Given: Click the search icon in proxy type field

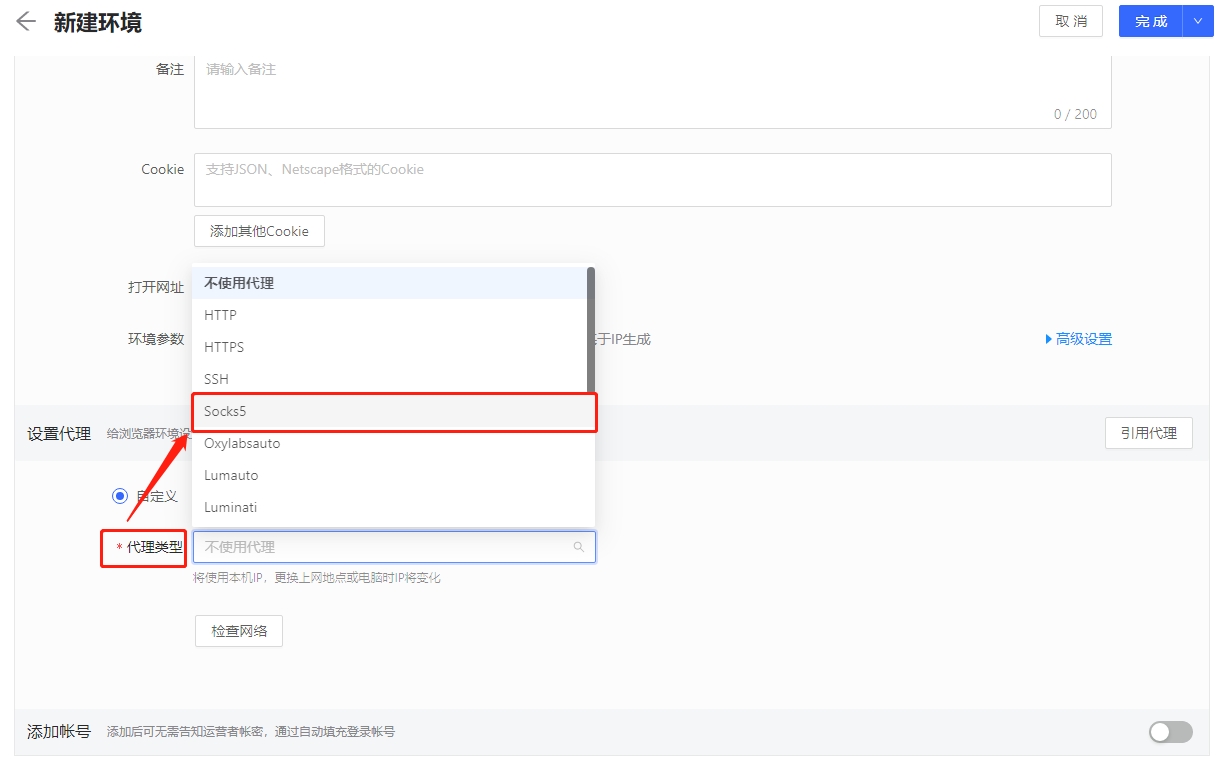Looking at the screenshot, I should (578, 547).
